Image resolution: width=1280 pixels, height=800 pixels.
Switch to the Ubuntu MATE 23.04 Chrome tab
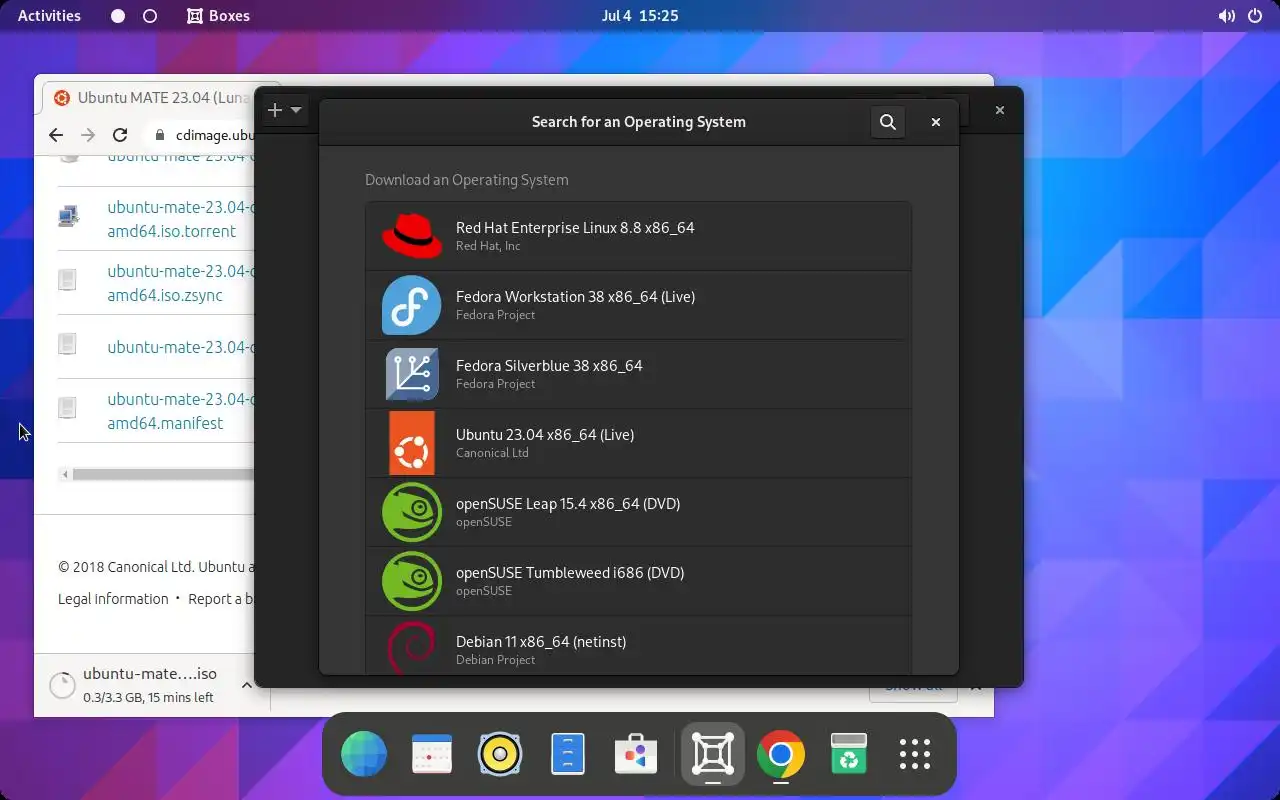pos(150,98)
